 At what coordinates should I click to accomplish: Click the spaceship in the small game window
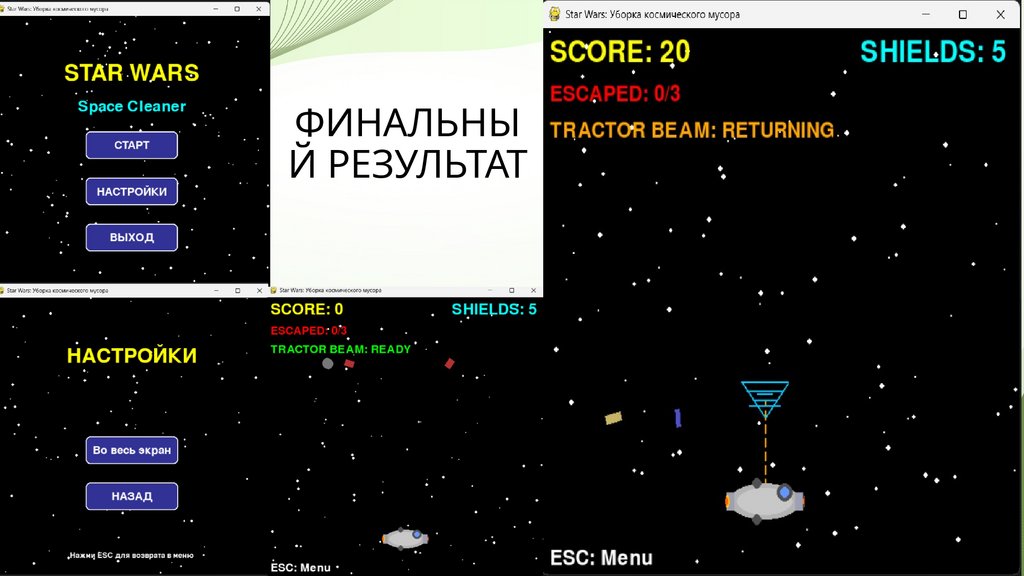pos(405,538)
